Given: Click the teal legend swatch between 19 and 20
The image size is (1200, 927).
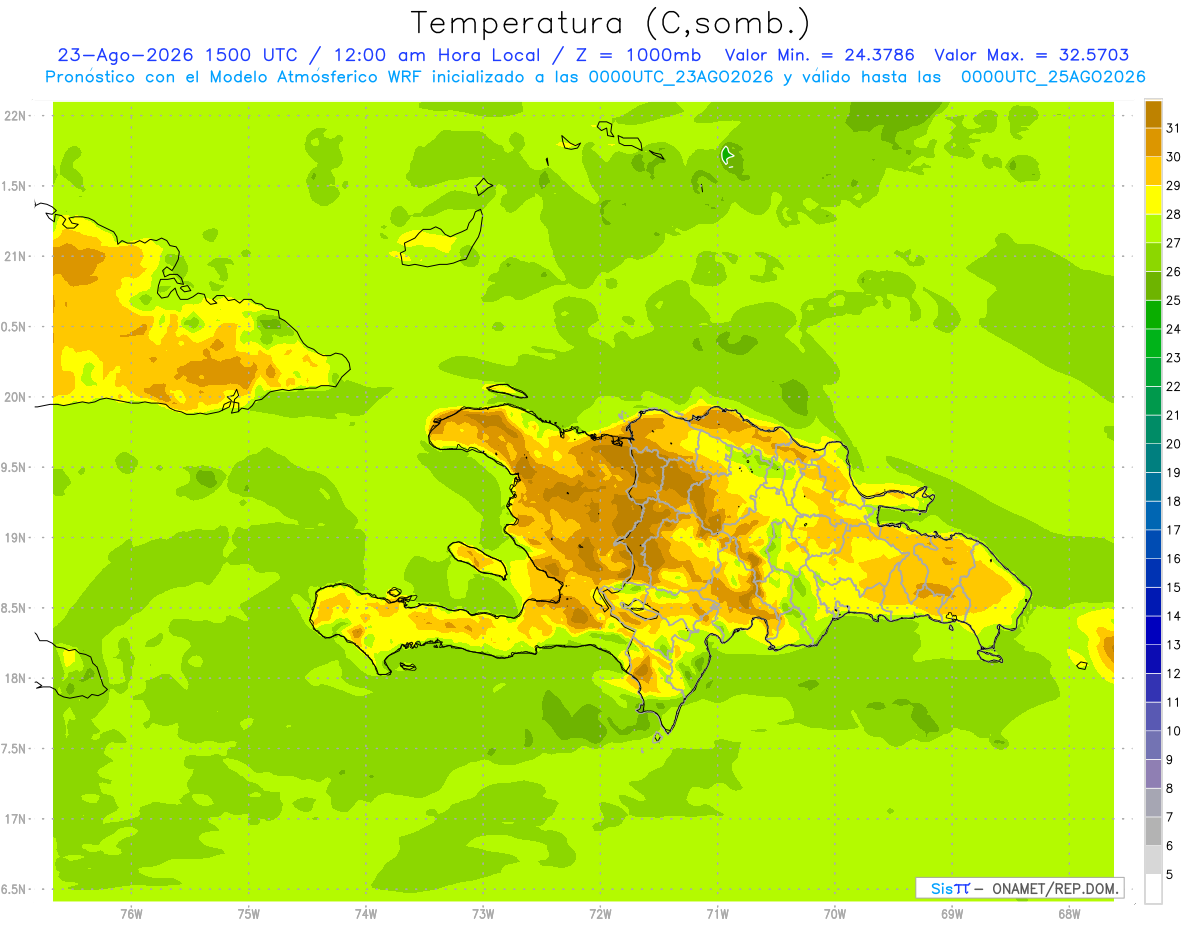Looking at the screenshot, I should click(x=1153, y=458).
